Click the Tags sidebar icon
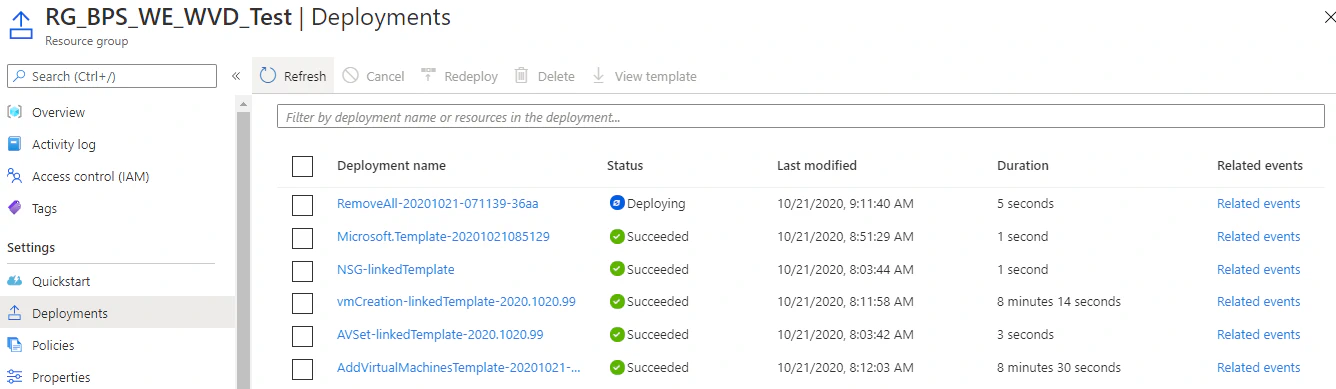Image resolution: width=1336 pixels, height=389 pixels. click(x=15, y=208)
